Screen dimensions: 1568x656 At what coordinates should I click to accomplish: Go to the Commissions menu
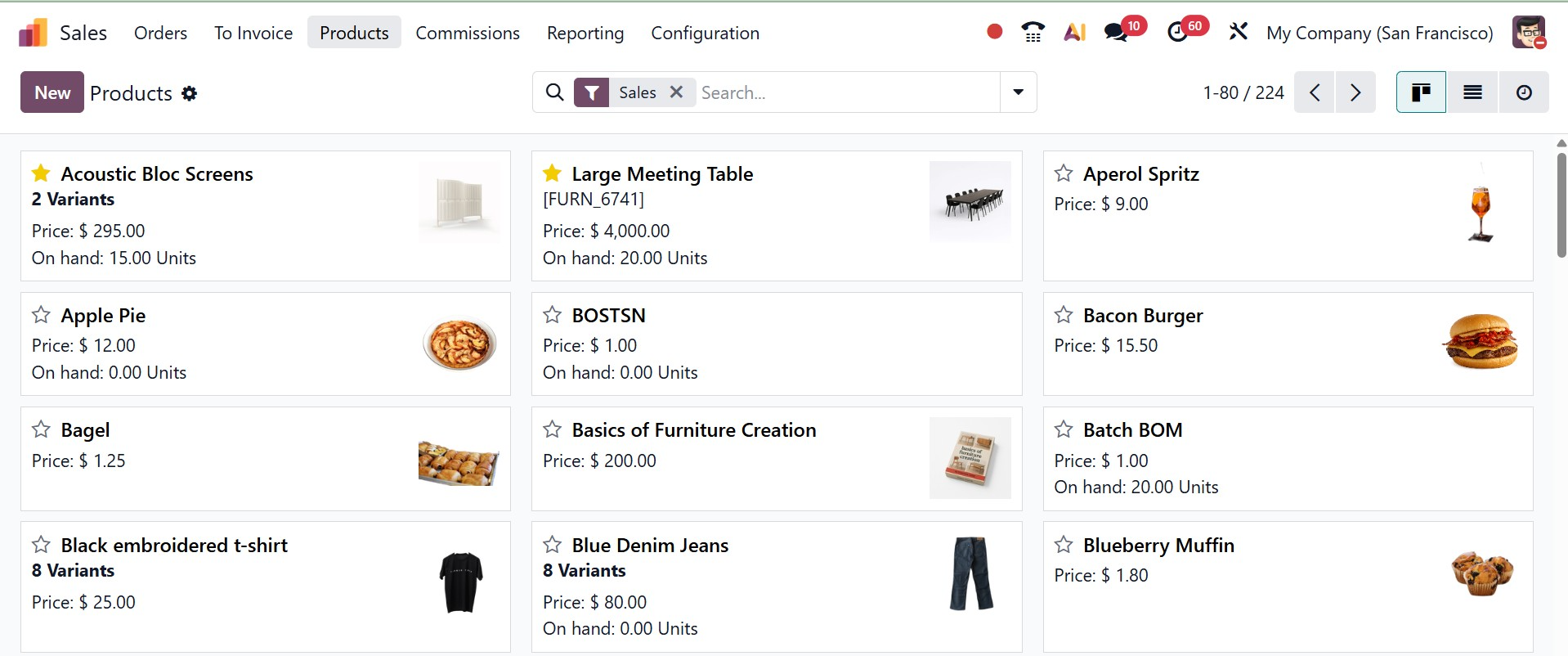pyautogui.click(x=468, y=33)
